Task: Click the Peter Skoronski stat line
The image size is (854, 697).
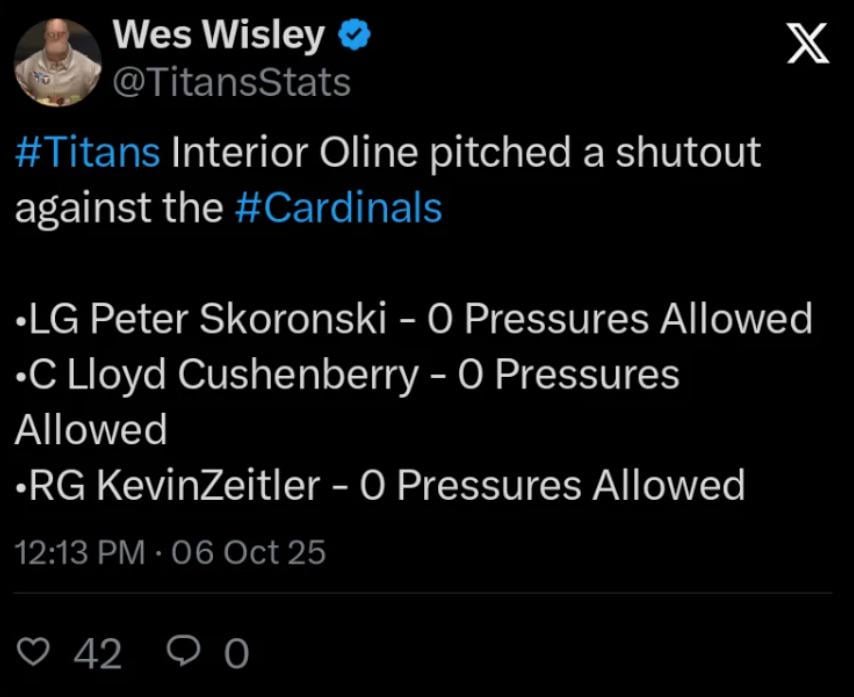Action: click(412, 319)
